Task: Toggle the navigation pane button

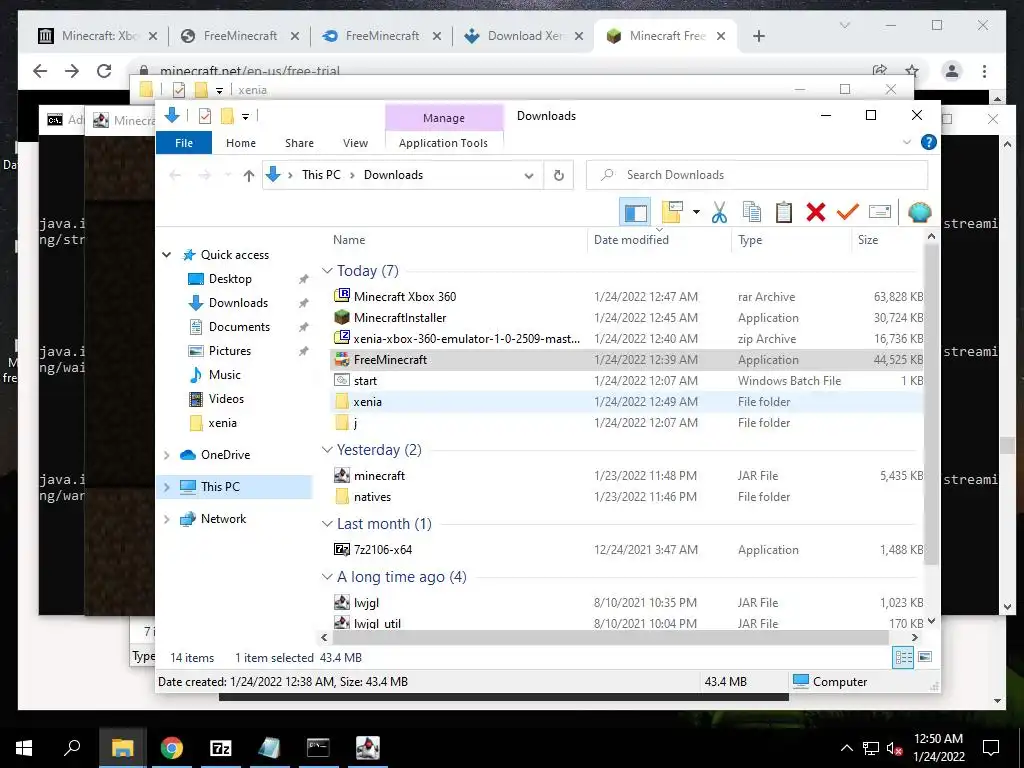Action: coord(635,212)
